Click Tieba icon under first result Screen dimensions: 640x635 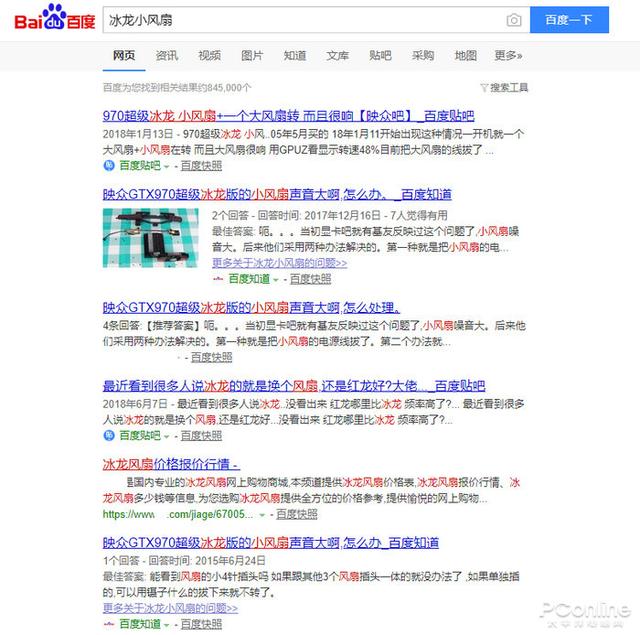coord(109,165)
